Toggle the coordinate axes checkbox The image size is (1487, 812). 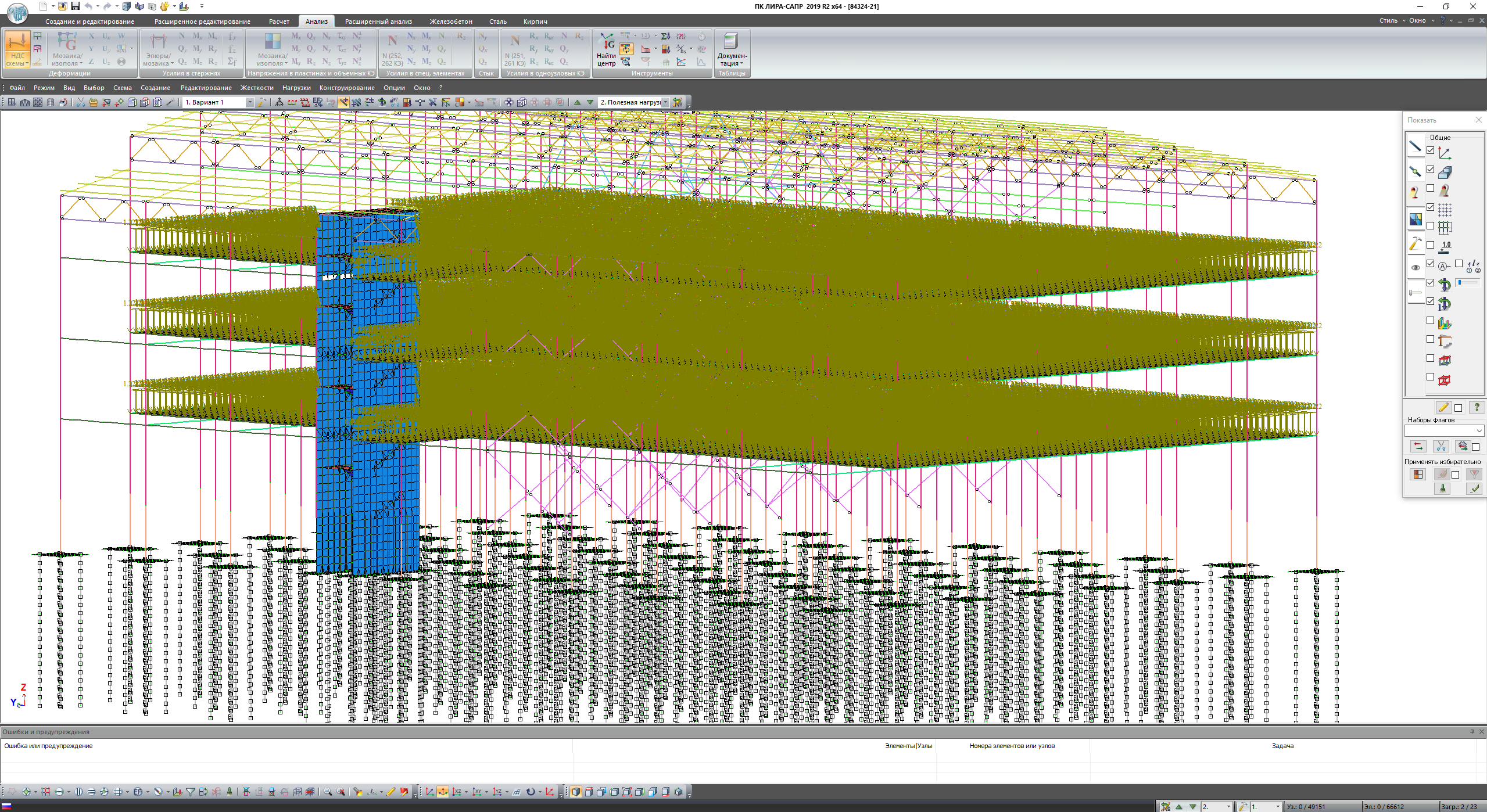tap(1430, 150)
